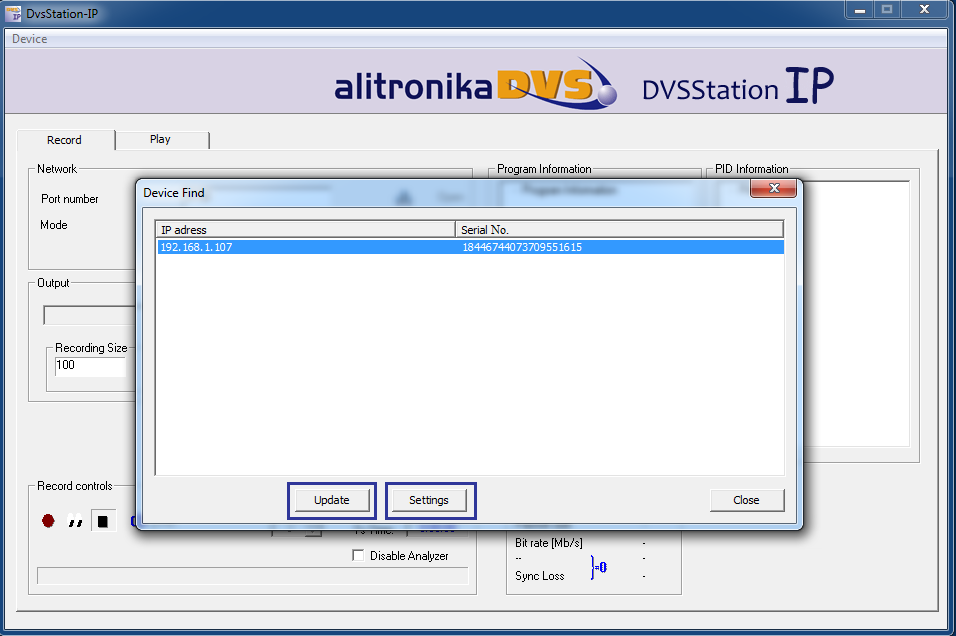The image size is (956, 636).
Task: Select the Record tab
Action: [65, 140]
